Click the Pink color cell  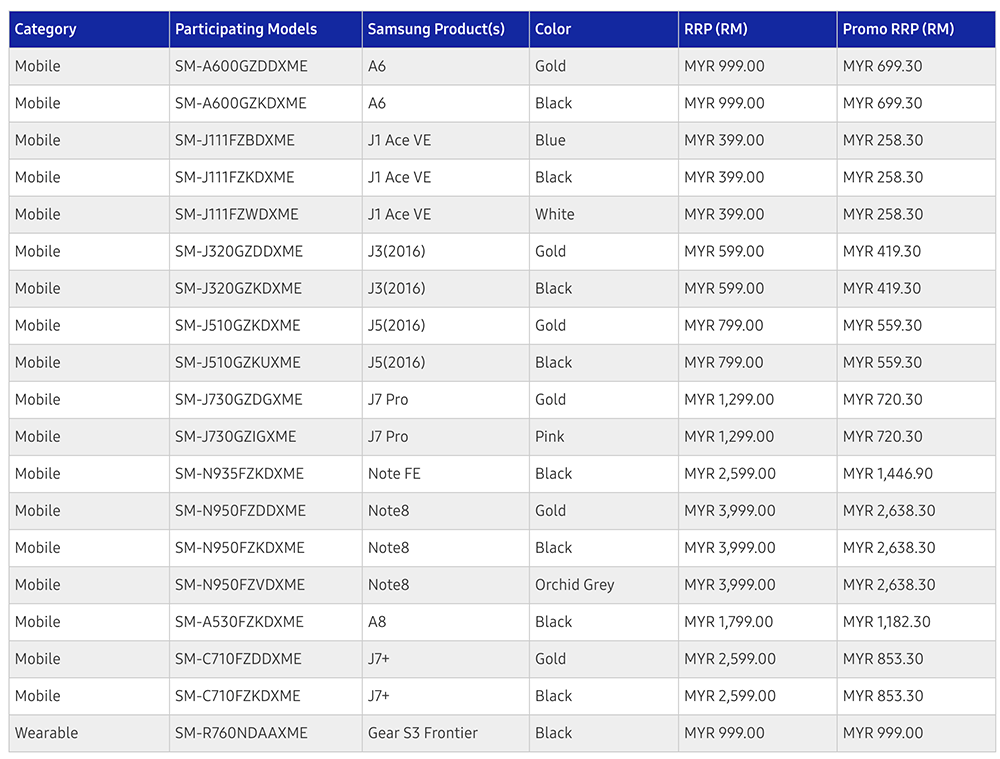549,436
